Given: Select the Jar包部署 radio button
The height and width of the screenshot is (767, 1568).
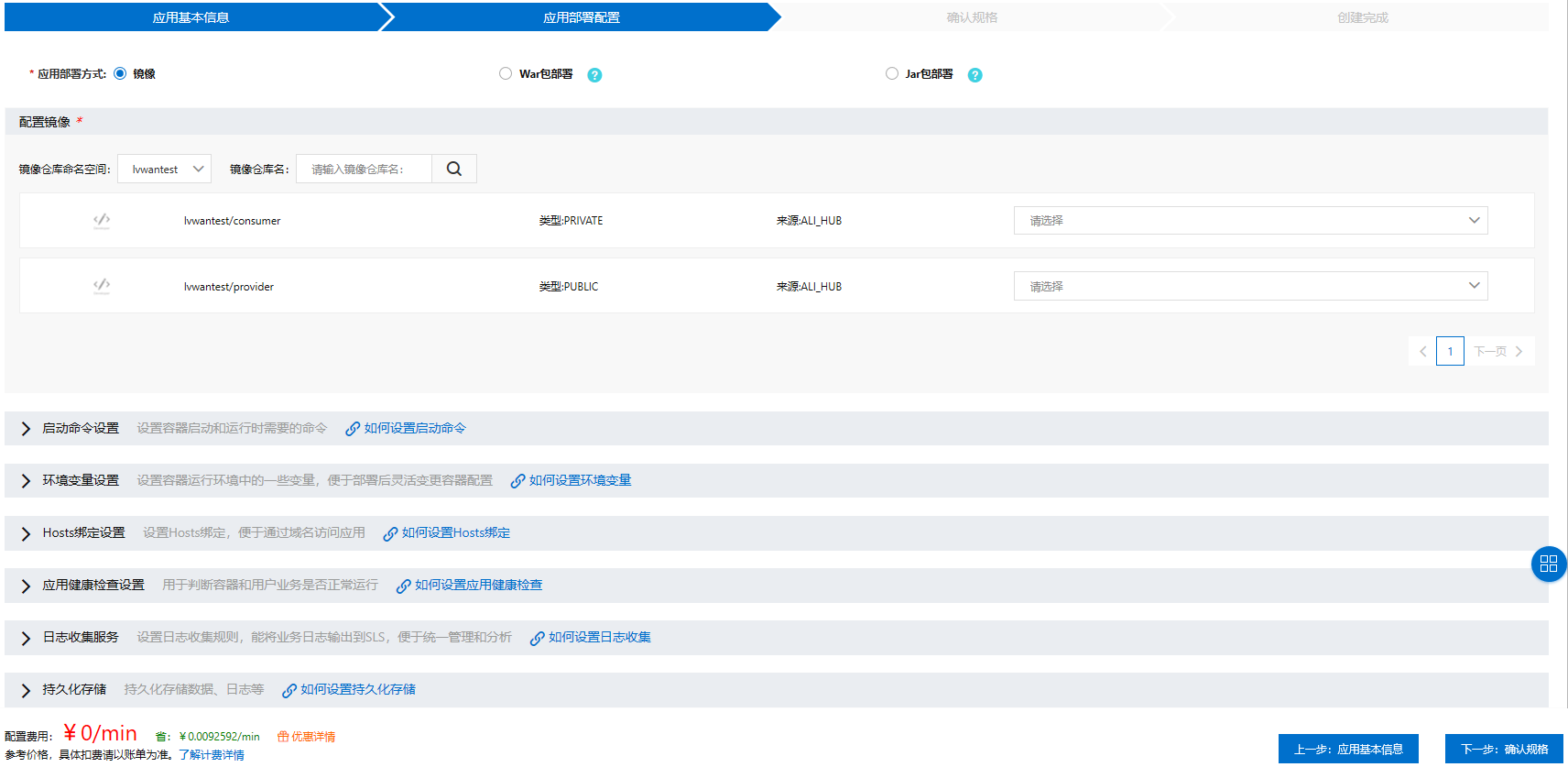Looking at the screenshot, I should [x=892, y=73].
